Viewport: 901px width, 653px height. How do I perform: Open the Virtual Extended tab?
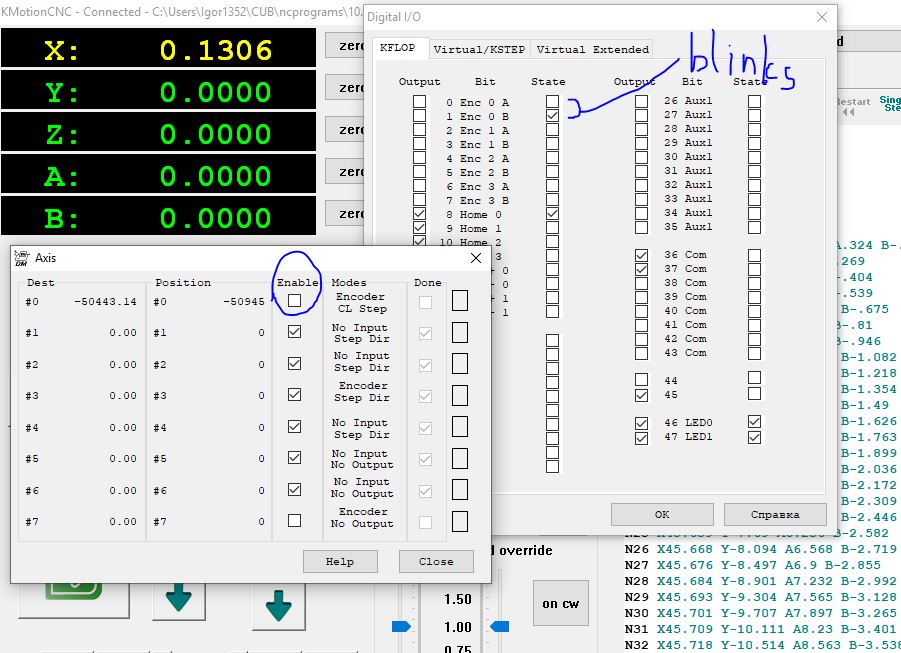point(593,49)
